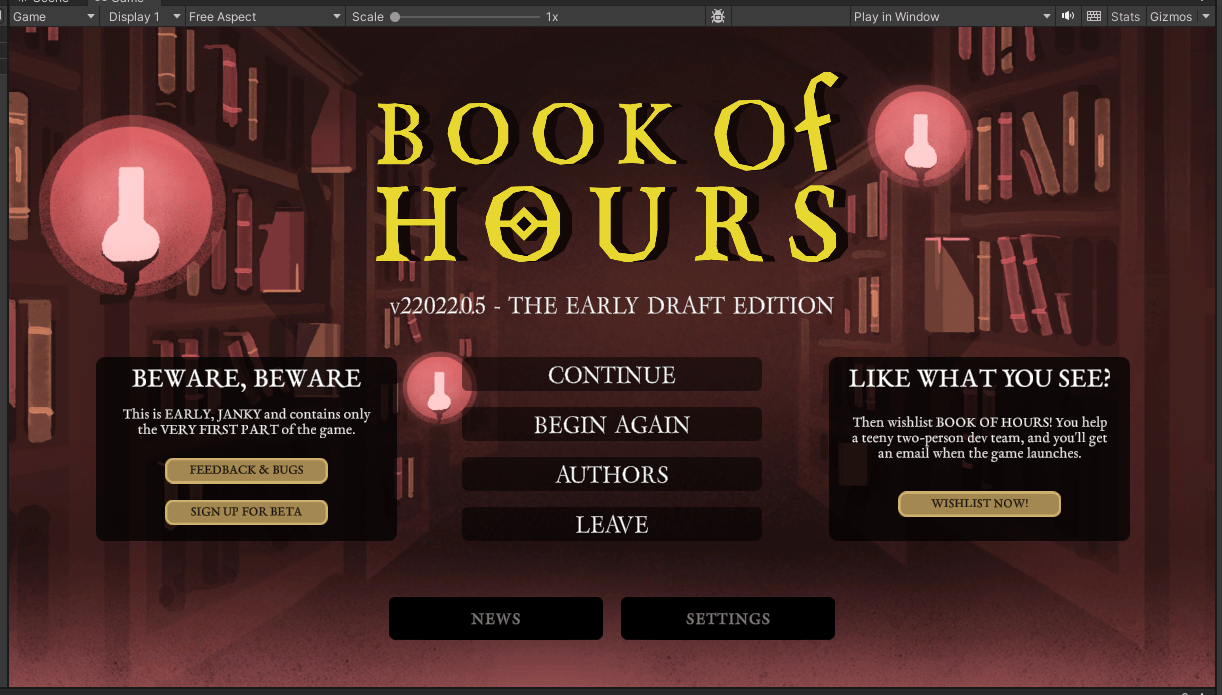Click the Scale slider handle

click(x=396, y=17)
